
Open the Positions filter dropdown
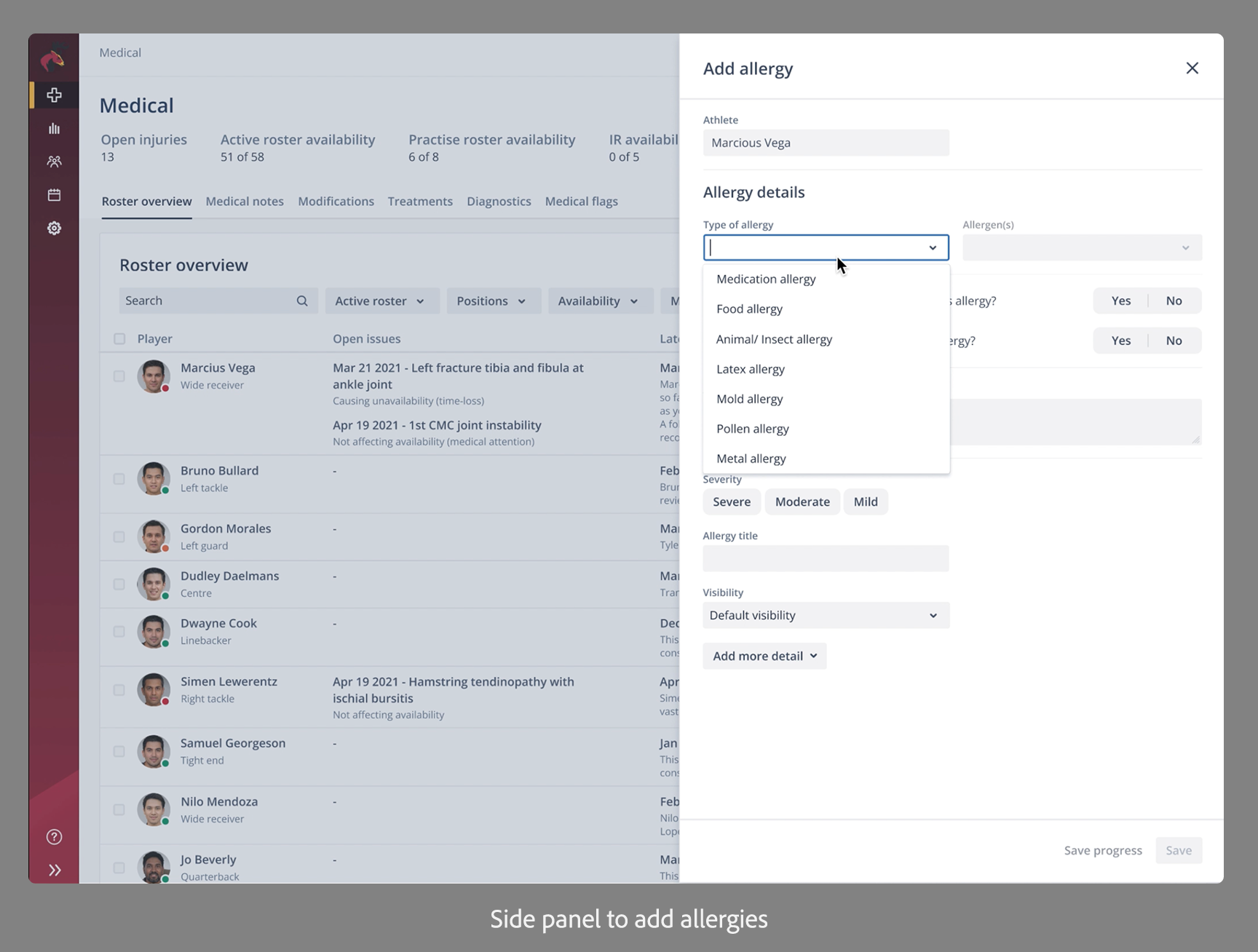[494, 301]
